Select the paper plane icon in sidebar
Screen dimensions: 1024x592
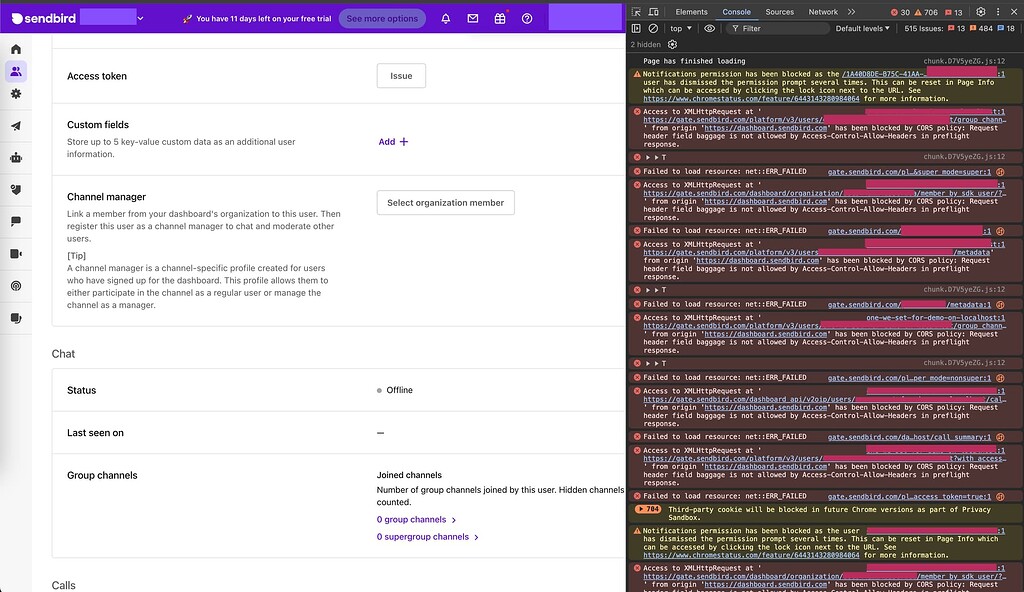[14, 125]
